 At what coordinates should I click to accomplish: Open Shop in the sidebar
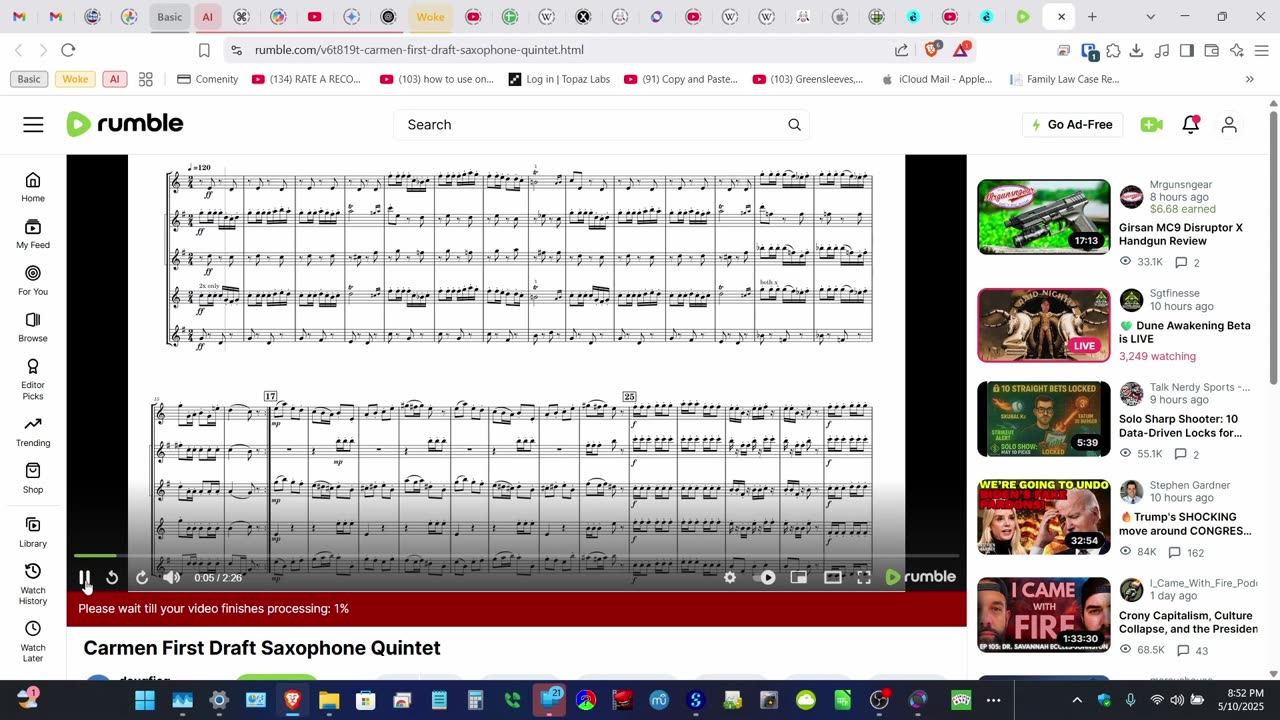(33, 479)
